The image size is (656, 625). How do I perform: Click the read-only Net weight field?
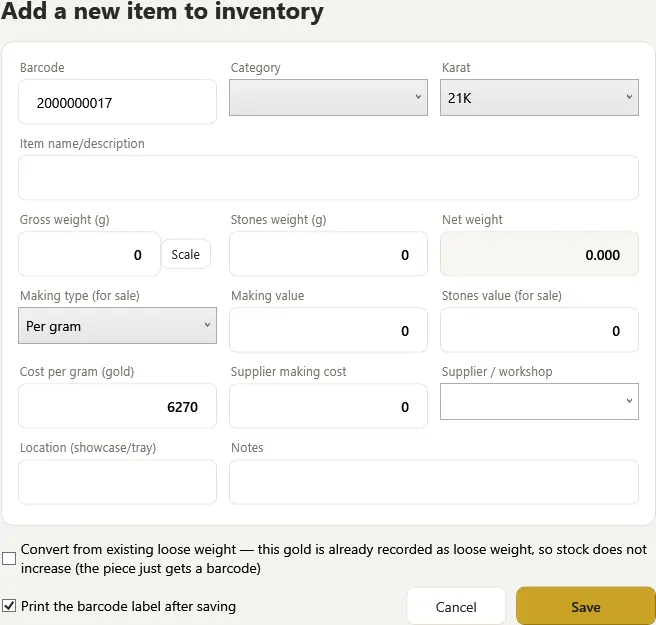click(539, 254)
